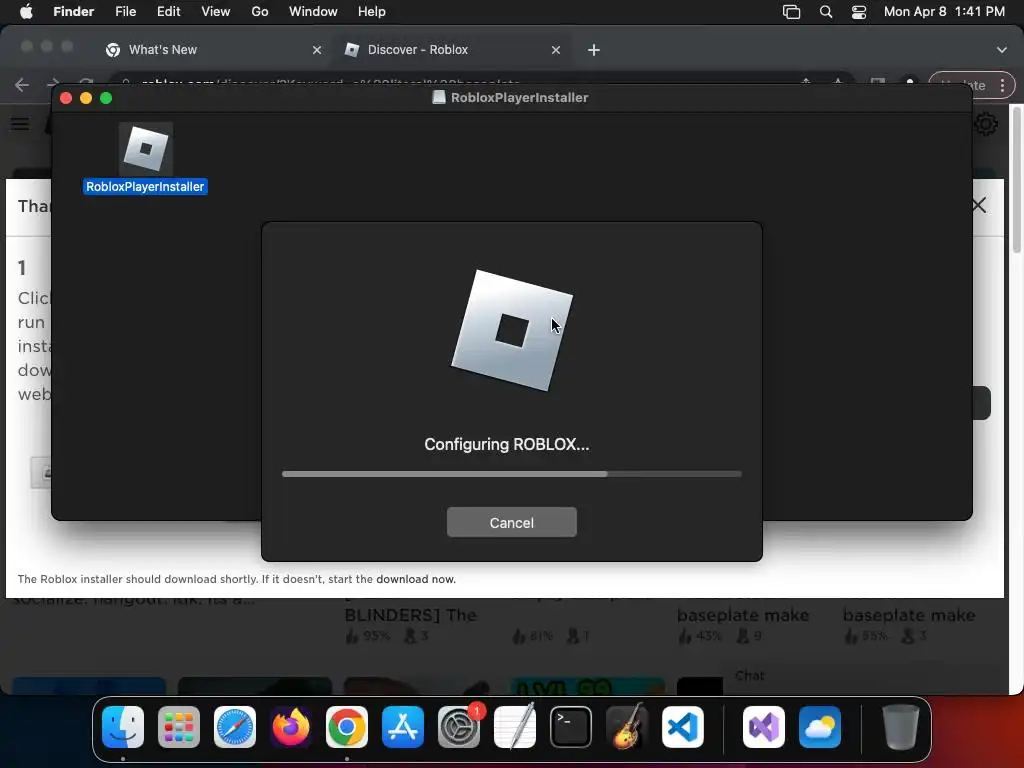The height and width of the screenshot is (768, 1024).
Task: Click the Configuring ROBLOX progress bar
Action: (511, 474)
